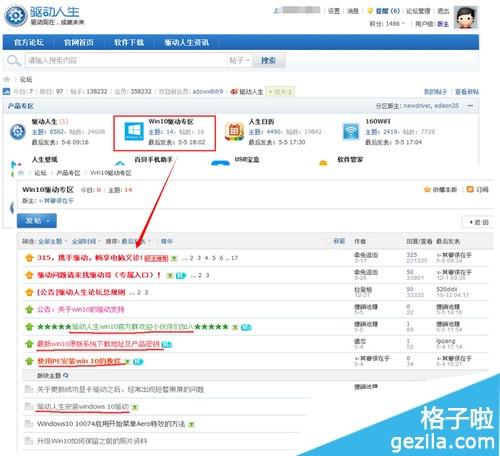Click moderator newdriver link
The height and width of the screenshot is (456, 500).
point(417,106)
